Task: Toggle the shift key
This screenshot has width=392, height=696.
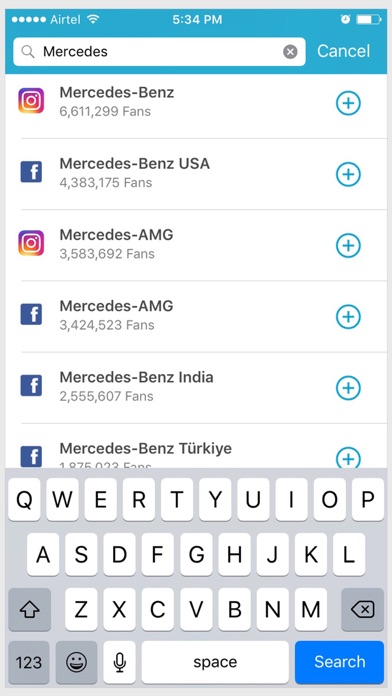Action: [29, 609]
